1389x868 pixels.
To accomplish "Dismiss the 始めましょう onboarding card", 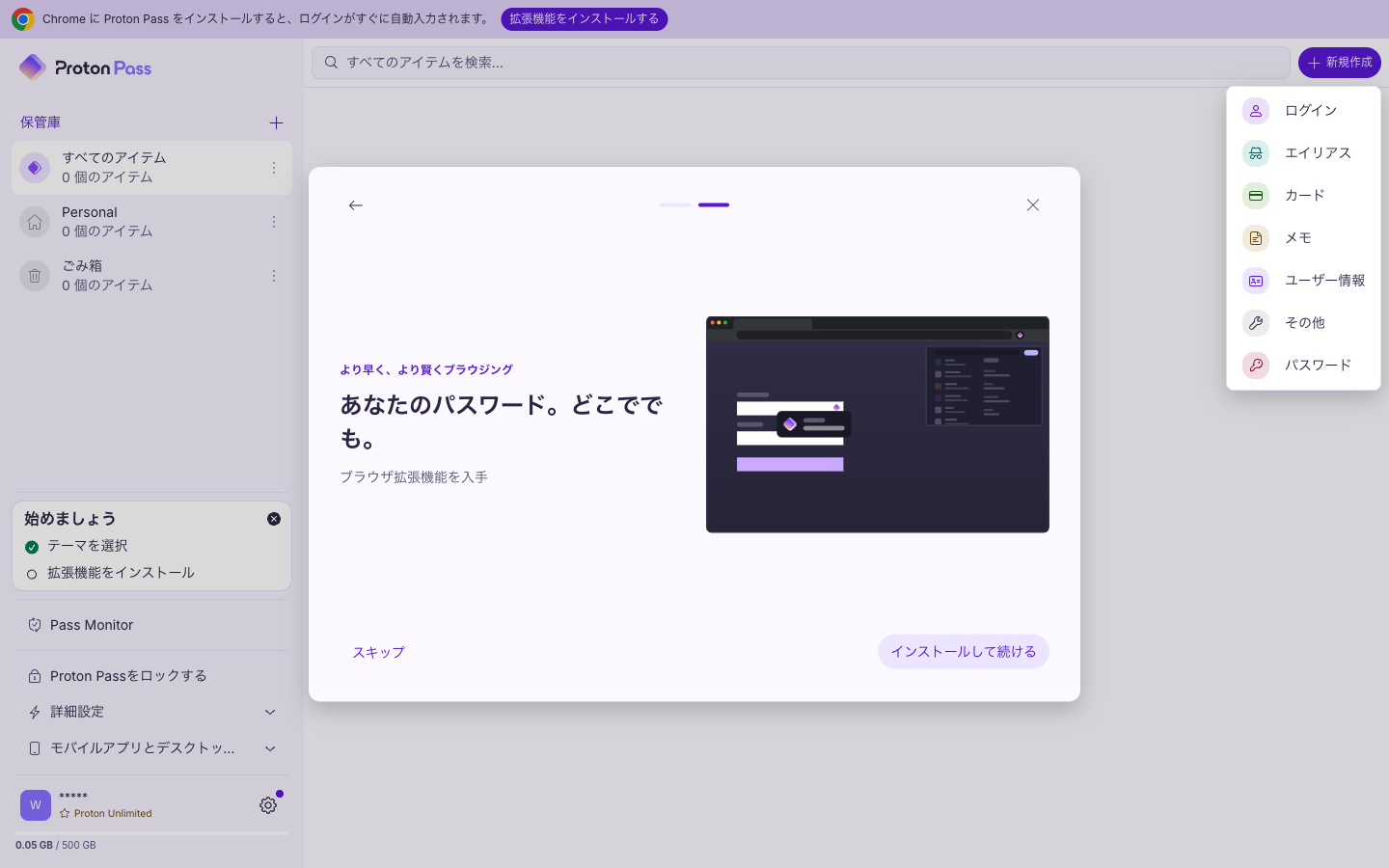I will 274,519.
